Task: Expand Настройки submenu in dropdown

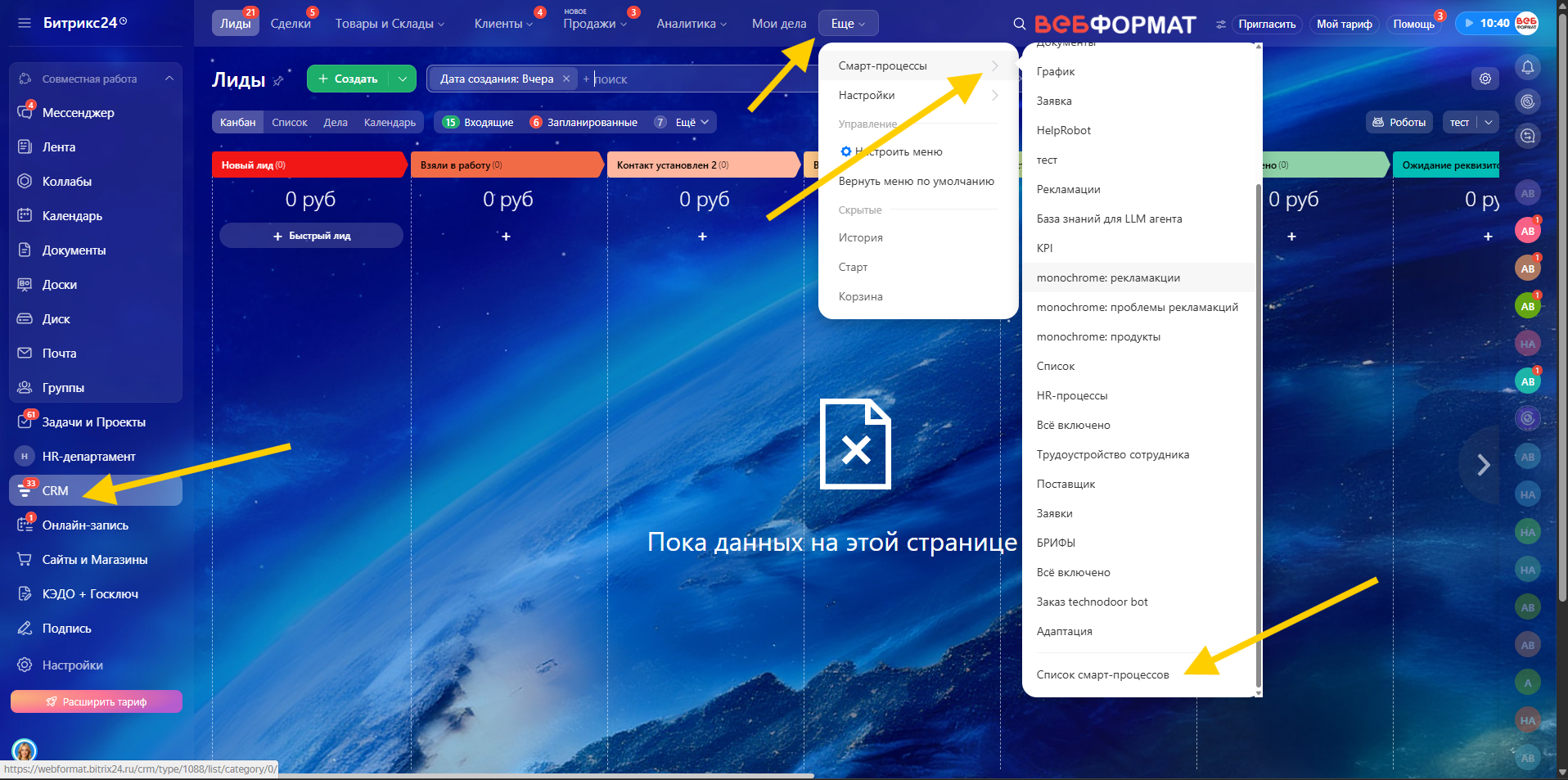Action: coord(917,95)
